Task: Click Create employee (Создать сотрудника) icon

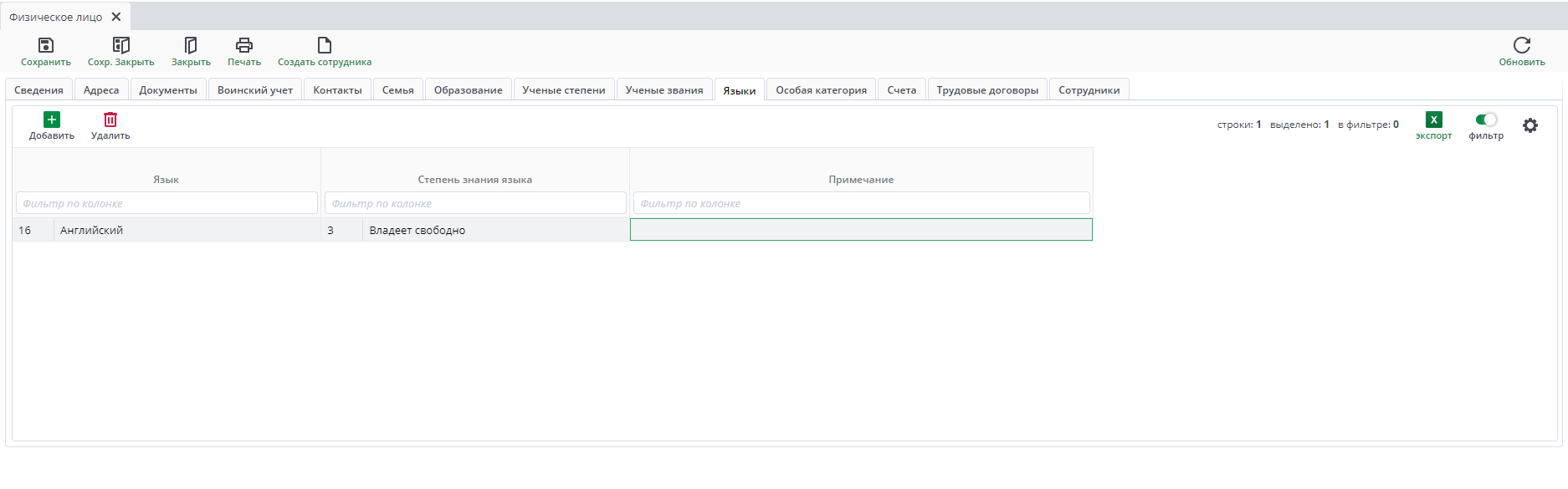Action: tap(325, 45)
